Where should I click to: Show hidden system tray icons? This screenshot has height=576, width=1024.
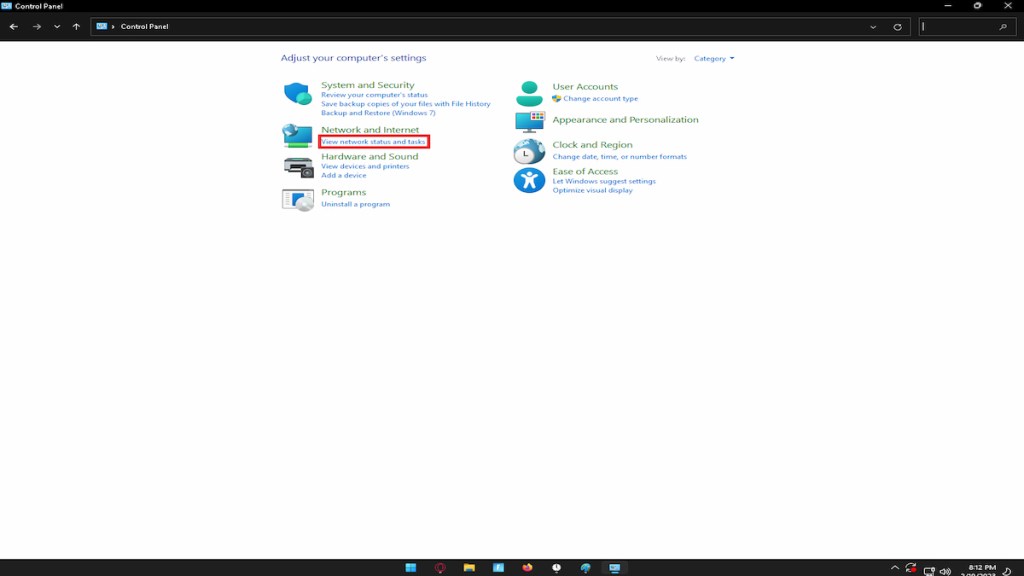pos(895,568)
